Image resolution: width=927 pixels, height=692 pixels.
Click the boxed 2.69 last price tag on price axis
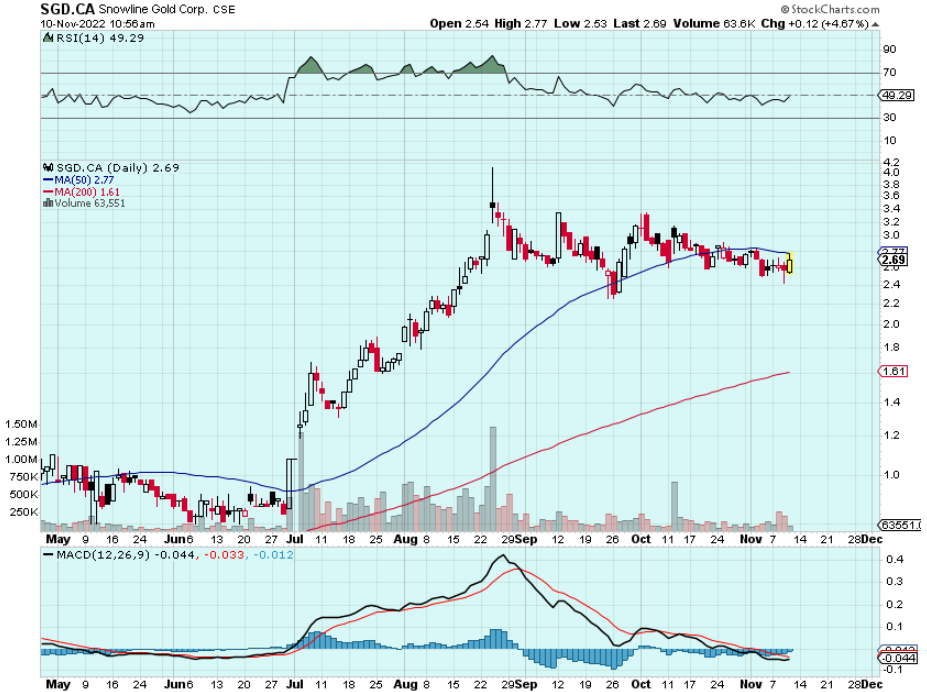(x=893, y=260)
